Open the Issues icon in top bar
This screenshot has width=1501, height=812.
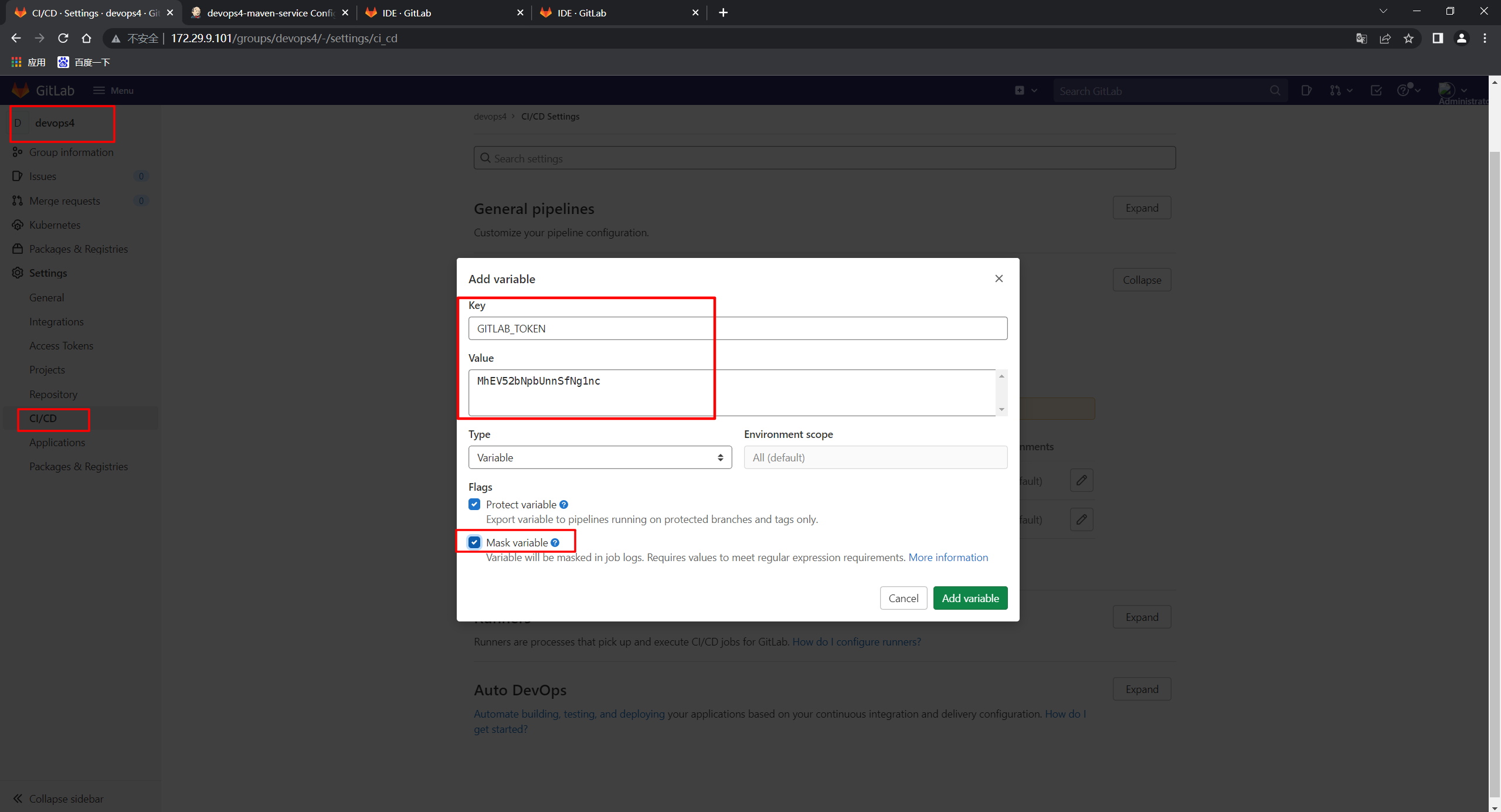pos(1306,90)
